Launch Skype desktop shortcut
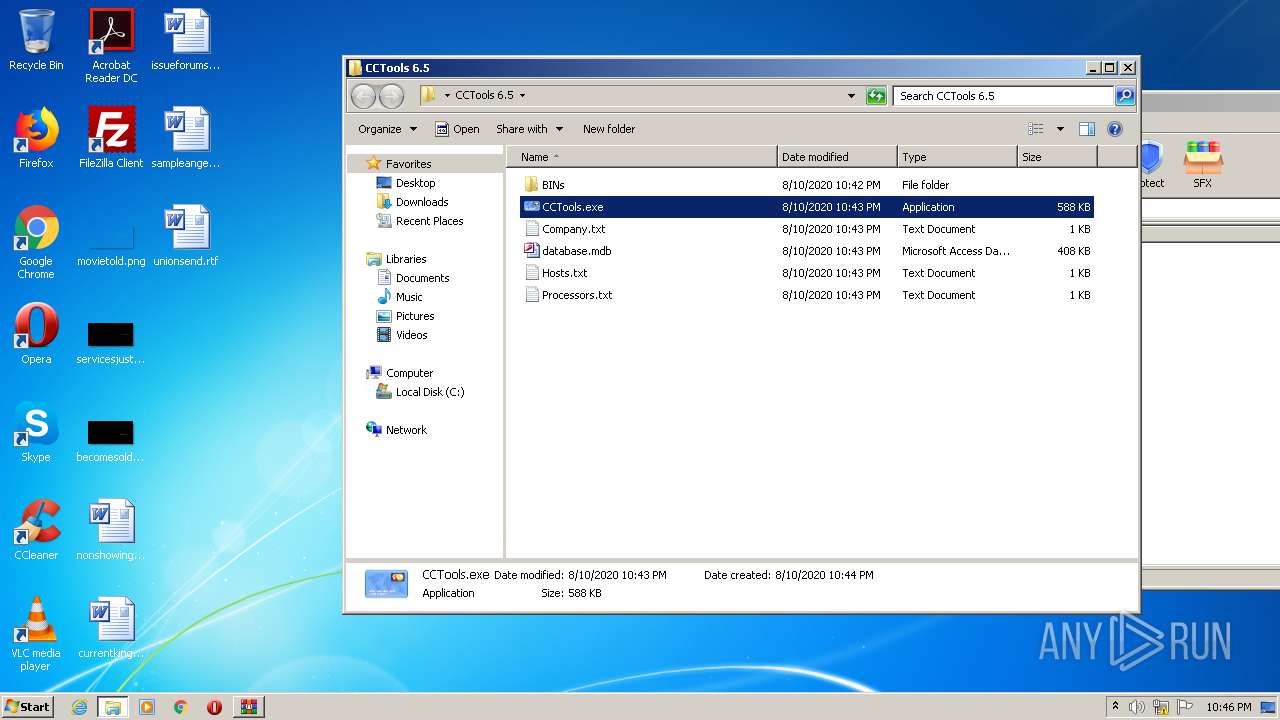This screenshot has height=720, width=1280. 36,432
